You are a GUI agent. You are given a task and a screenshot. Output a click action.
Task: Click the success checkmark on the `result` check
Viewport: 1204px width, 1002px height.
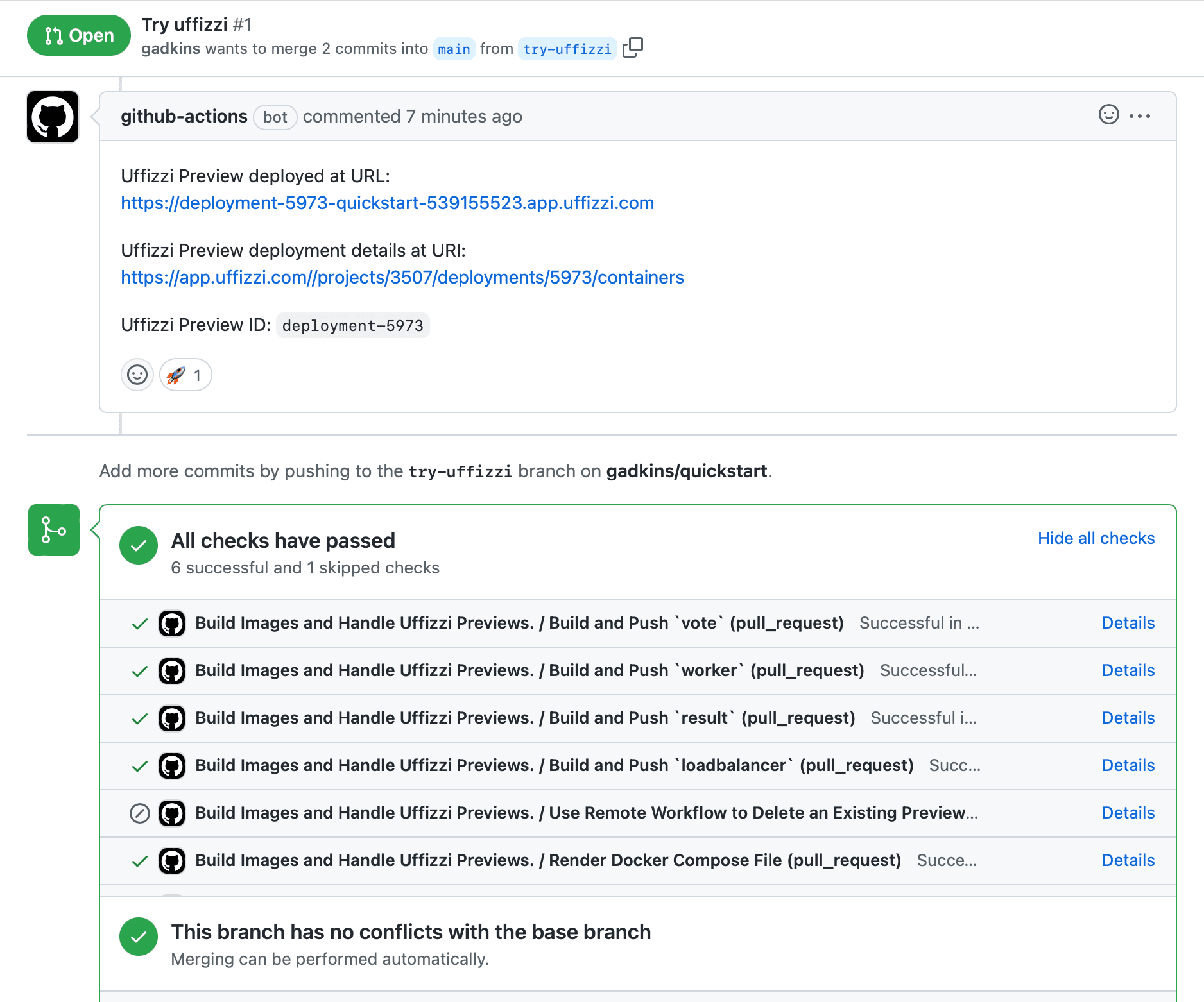(139, 718)
